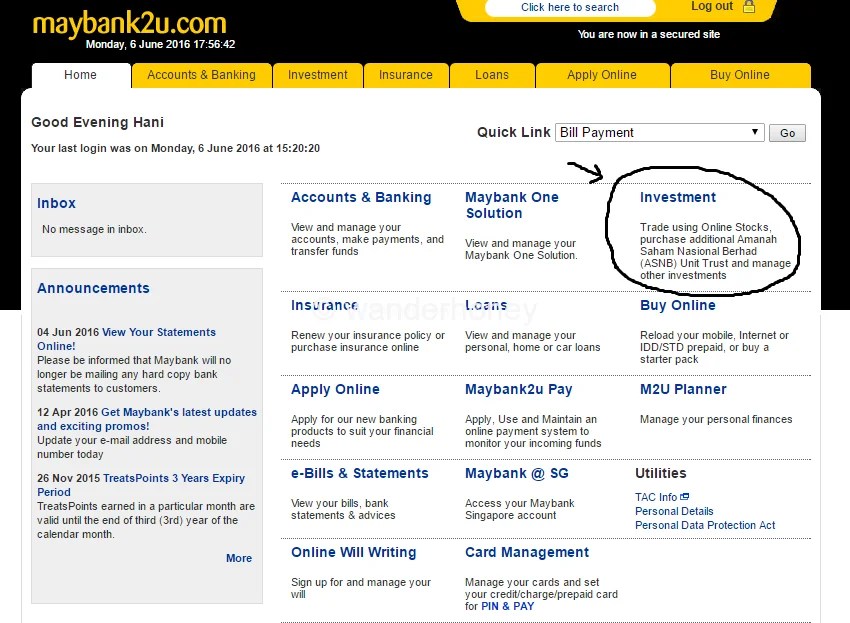Click 'You are now in a secured site'
Image resolution: width=850 pixels, height=623 pixels.
click(x=649, y=34)
